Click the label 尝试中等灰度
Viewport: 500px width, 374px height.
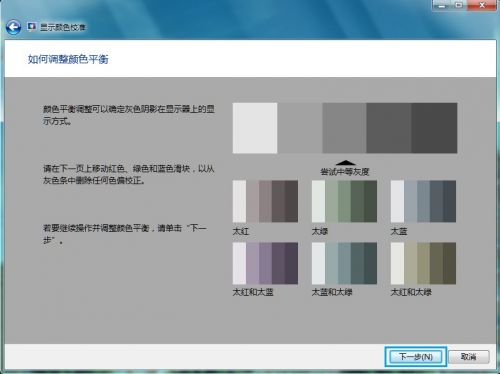345,172
